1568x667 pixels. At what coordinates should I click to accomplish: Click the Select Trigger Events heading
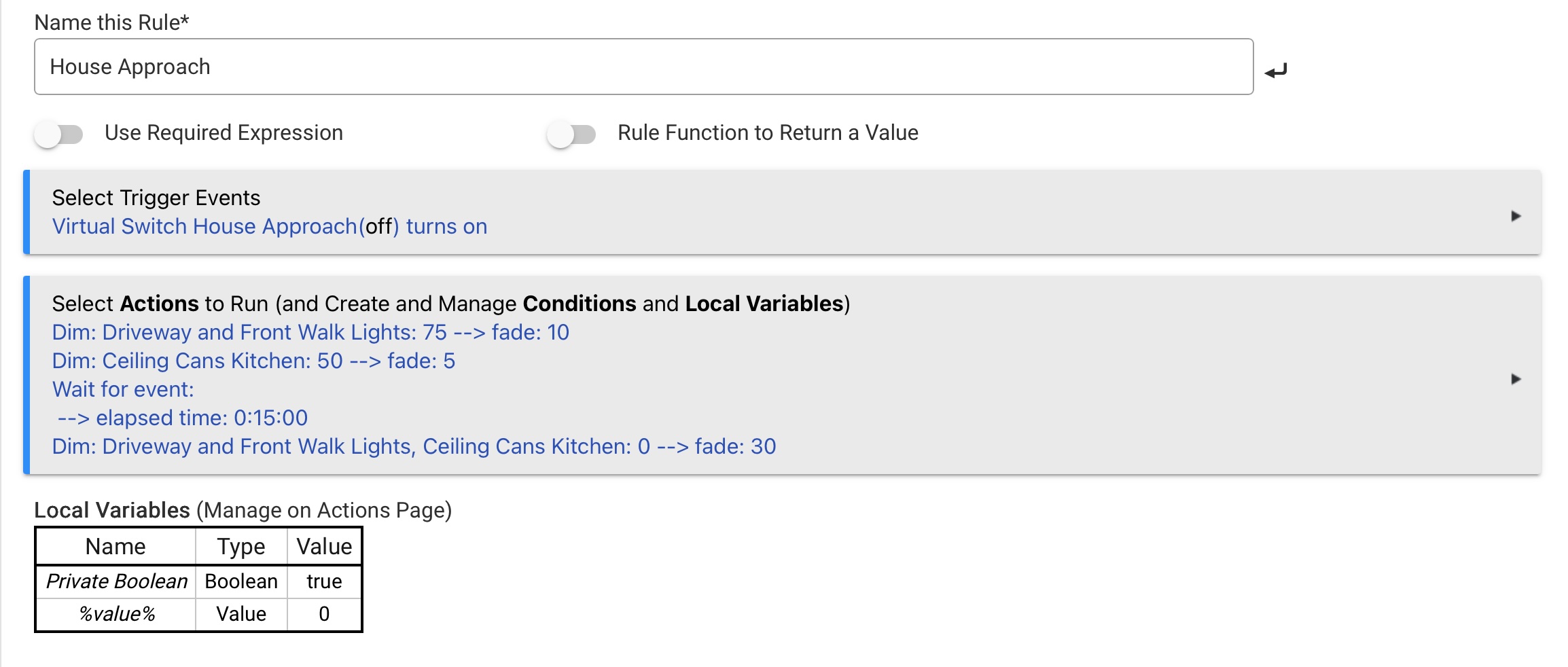pyautogui.click(x=156, y=198)
